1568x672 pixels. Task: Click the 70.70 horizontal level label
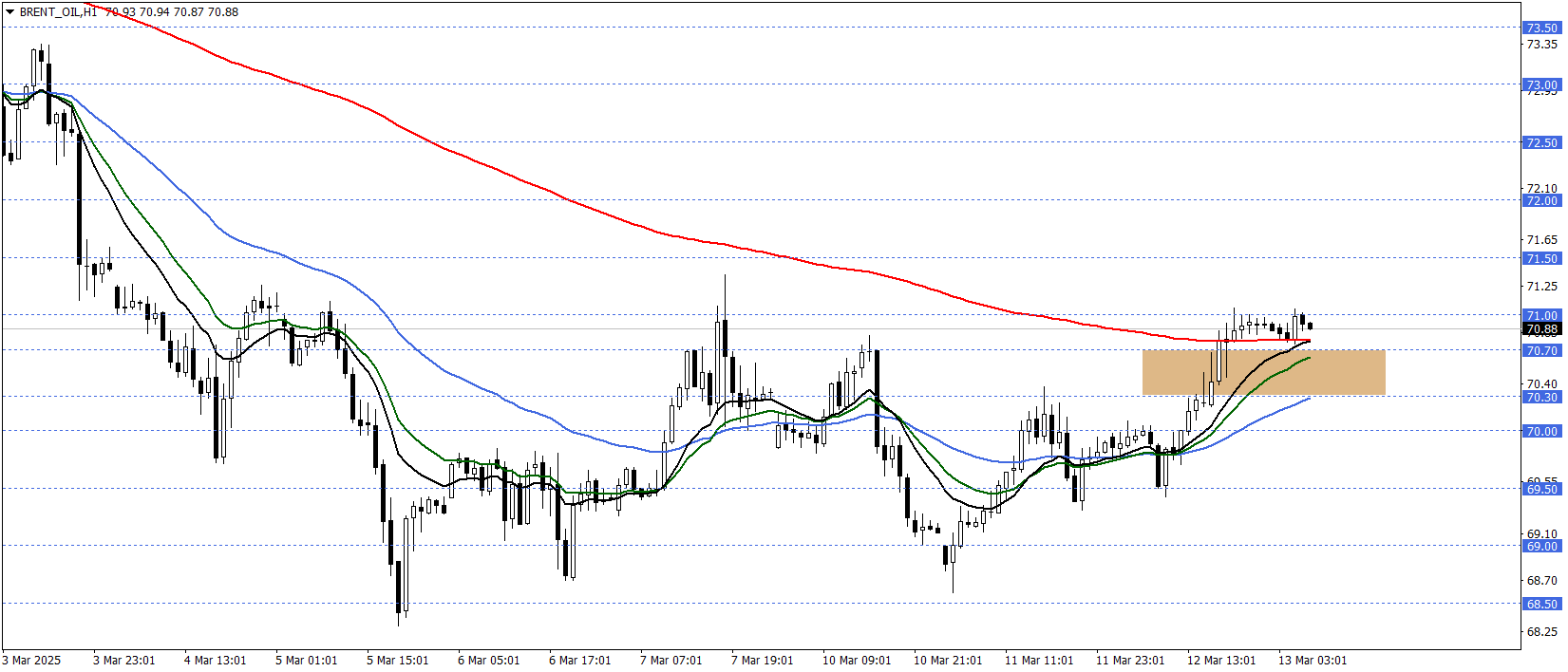click(x=1541, y=350)
